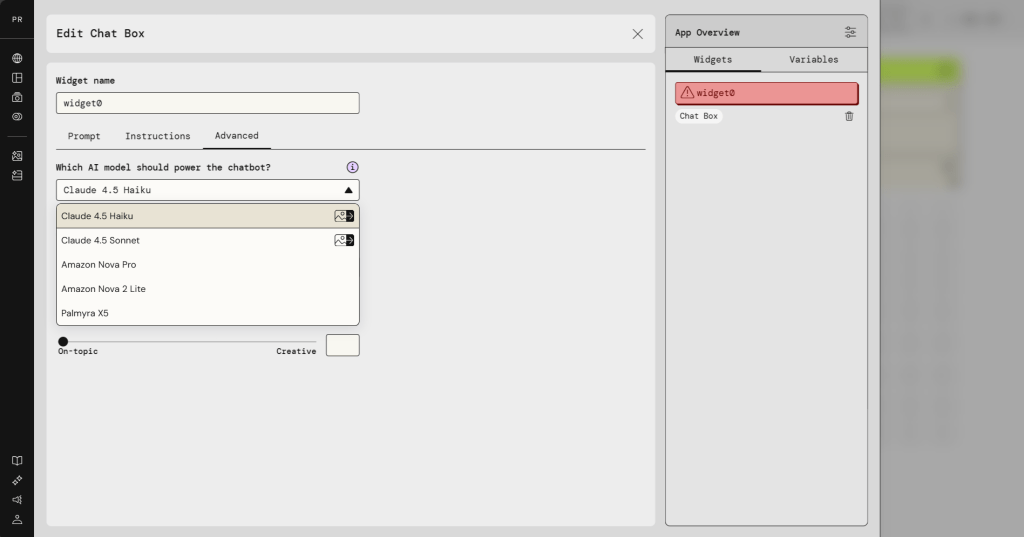Open the layout grid icon in sidebar
This screenshot has width=1024, height=537.
(17, 78)
